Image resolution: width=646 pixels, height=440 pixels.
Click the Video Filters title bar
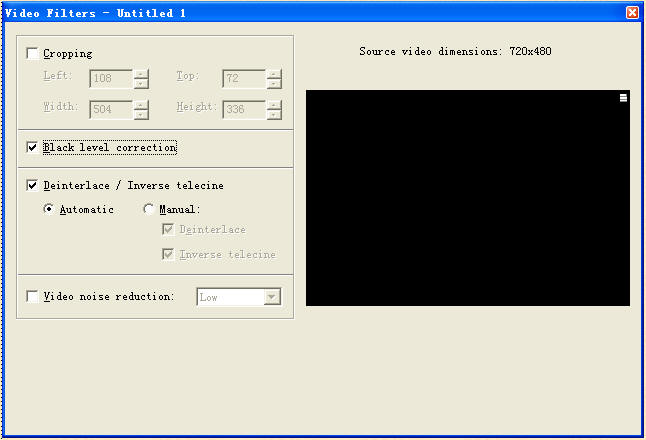321,13
